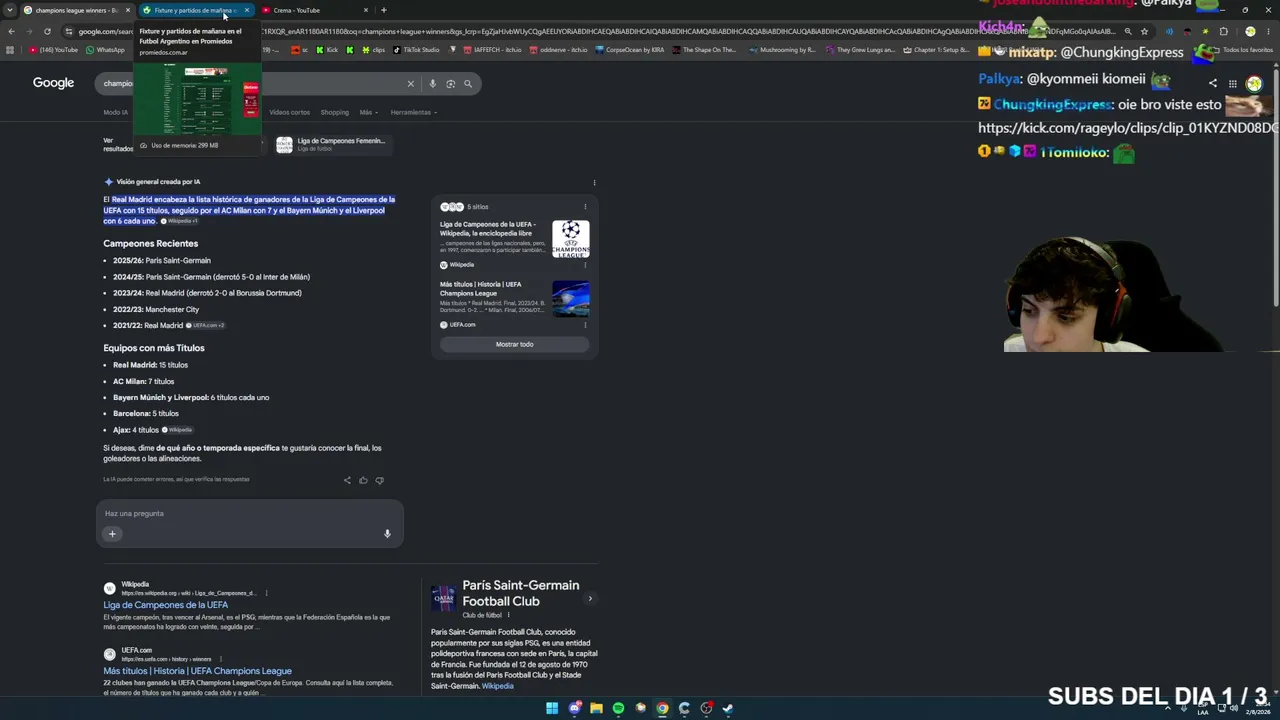Screen dimensions: 1280x720
Task: Reload the current page
Action: click(x=47, y=31)
